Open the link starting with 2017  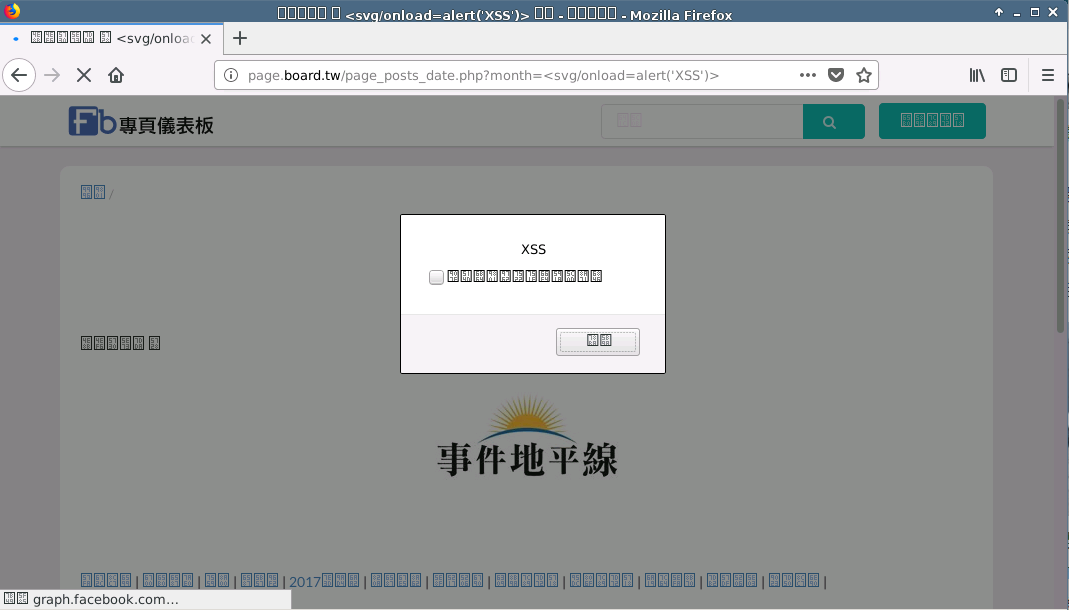pyautogui.click(x=324, y=581)
